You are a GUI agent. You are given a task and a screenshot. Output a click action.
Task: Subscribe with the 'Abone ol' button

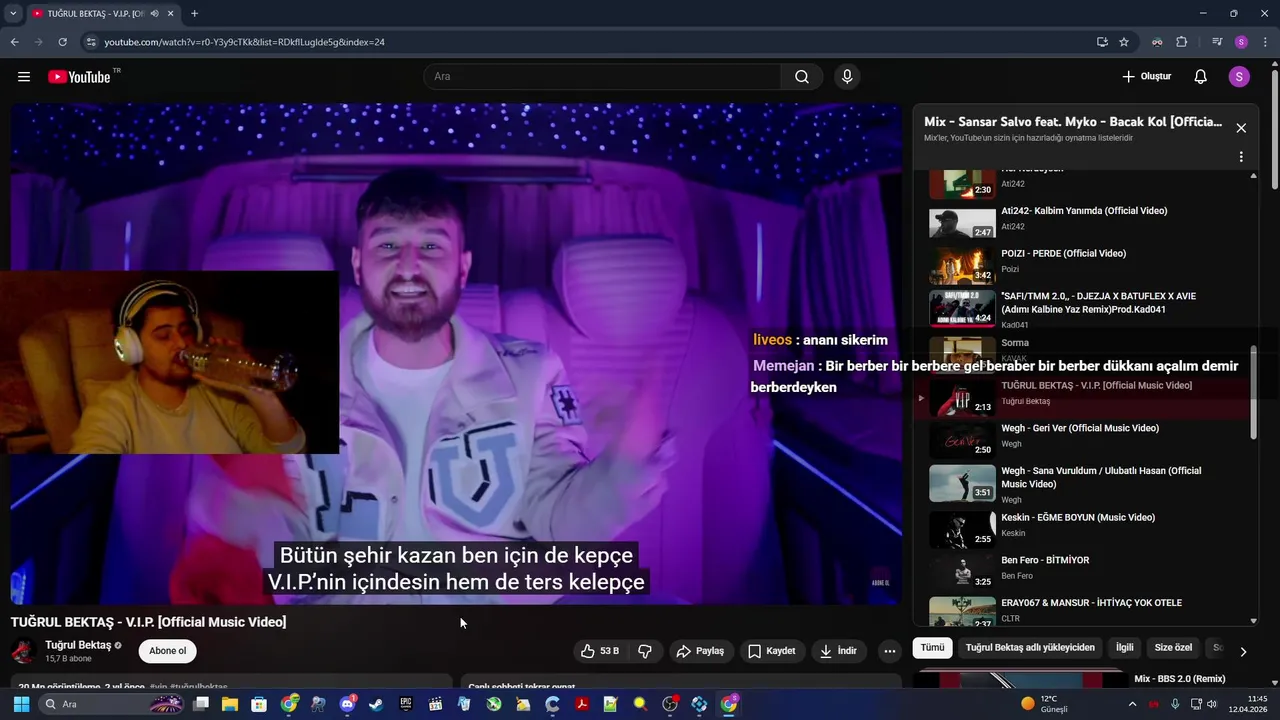(168, 651)
